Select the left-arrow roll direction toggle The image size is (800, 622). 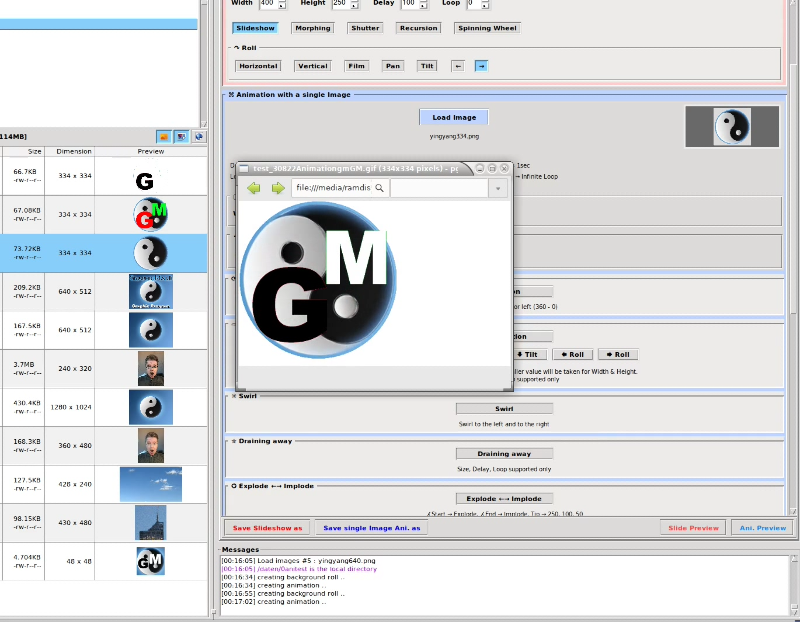click(458, 66)
